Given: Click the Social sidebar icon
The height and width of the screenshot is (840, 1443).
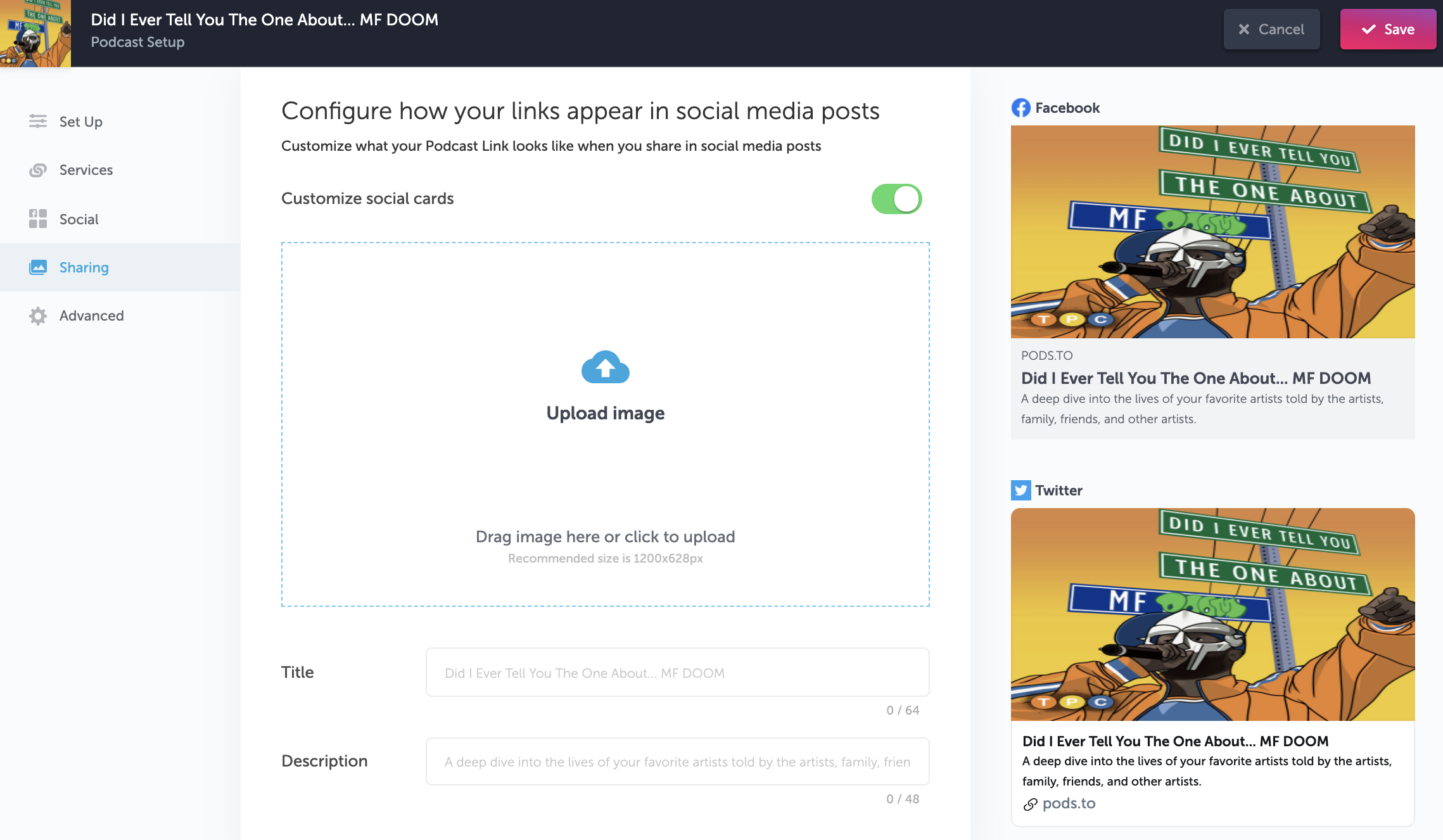Looking at the screenshot, I should tap(38, 218).
